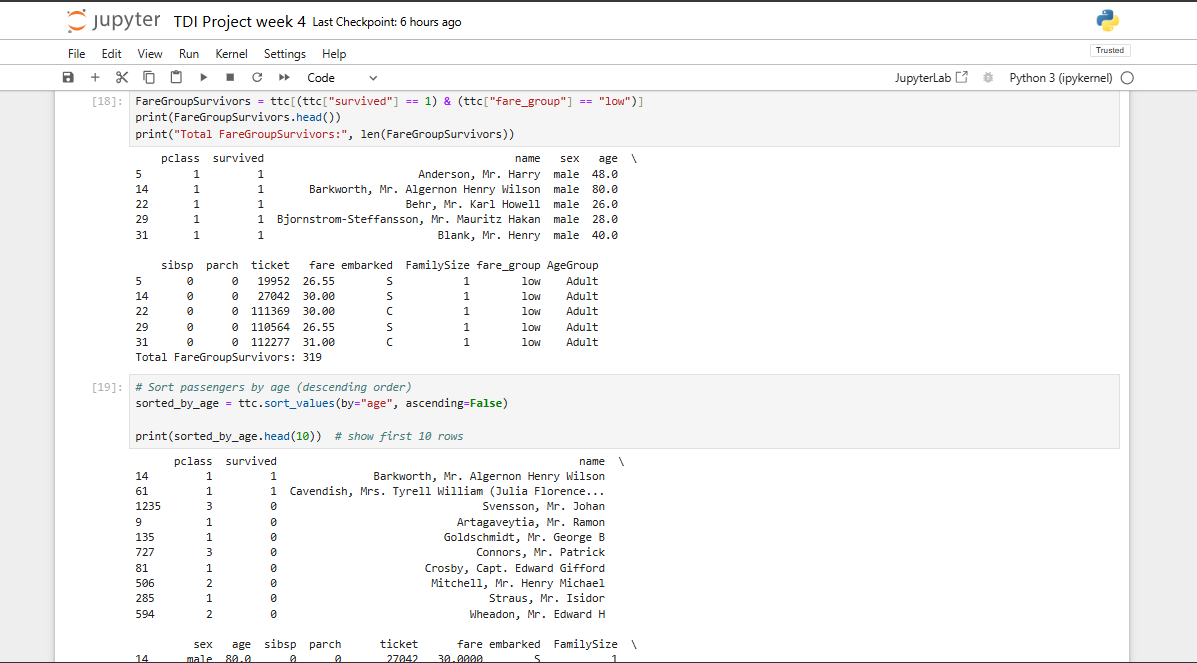This screenshot has width=1197, height=663.
Task: Click 'Anderson, Mr. Harry' in output
Action: point(479,174)
